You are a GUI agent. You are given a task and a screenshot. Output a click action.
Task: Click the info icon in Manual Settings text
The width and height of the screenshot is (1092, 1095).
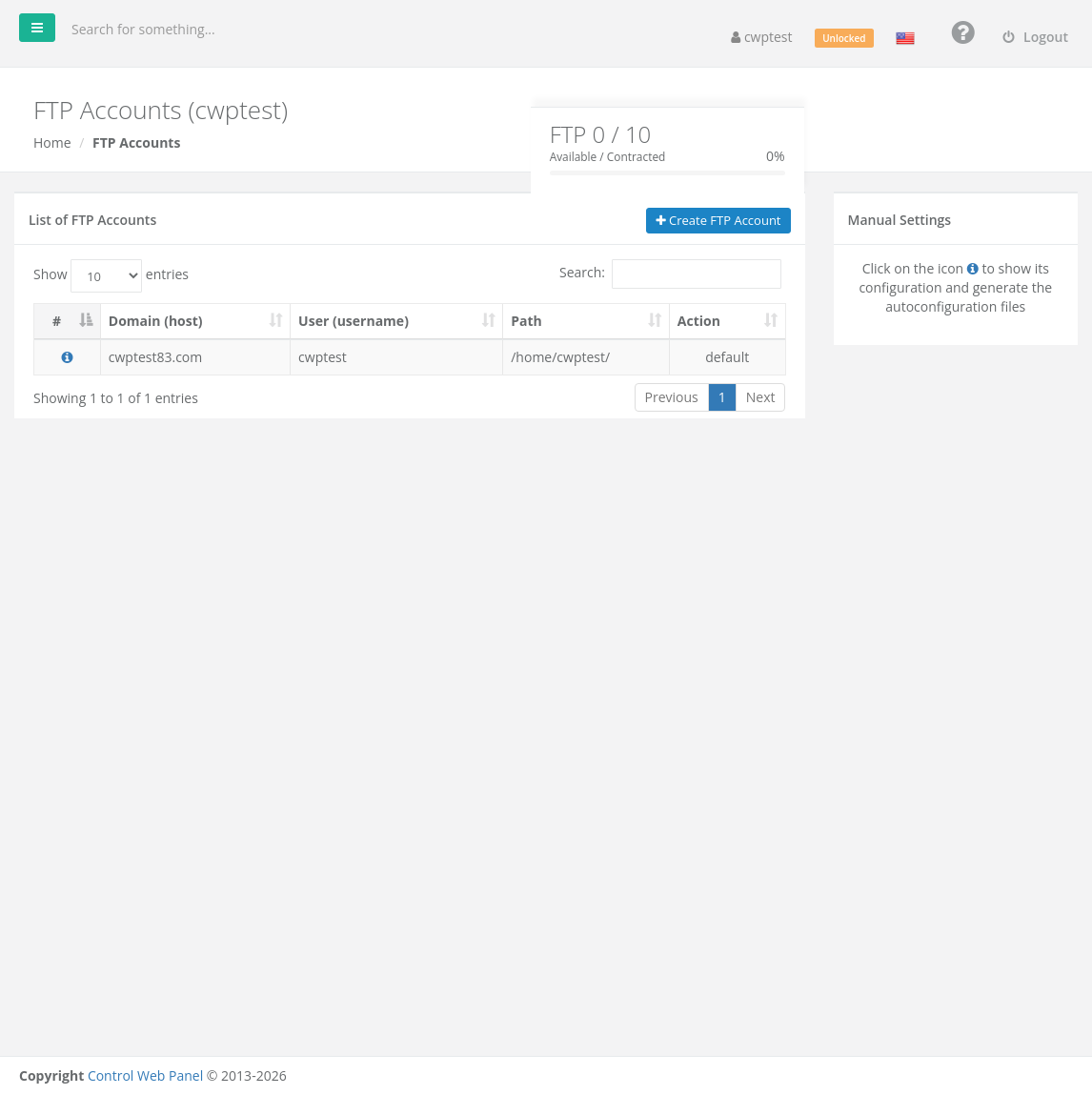[x=973, y=269]
